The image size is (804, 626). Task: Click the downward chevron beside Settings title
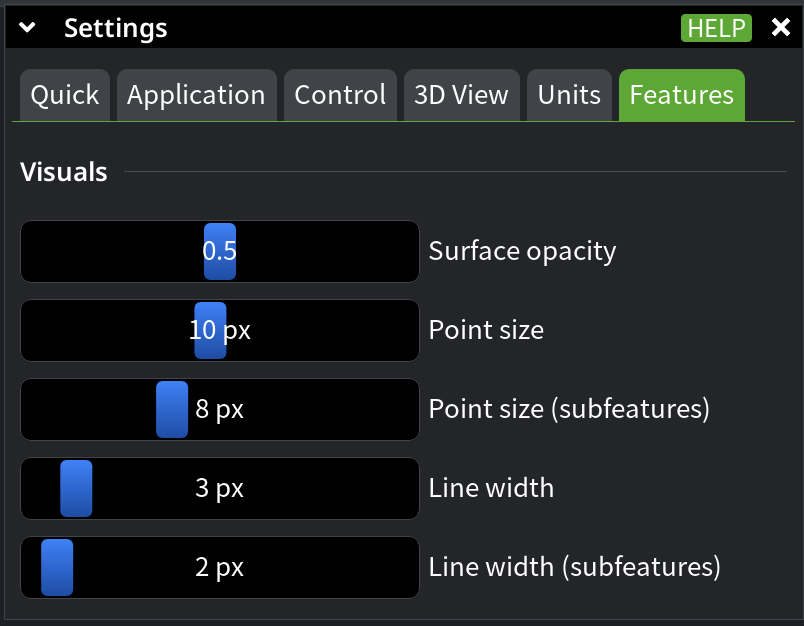point(27,28)
